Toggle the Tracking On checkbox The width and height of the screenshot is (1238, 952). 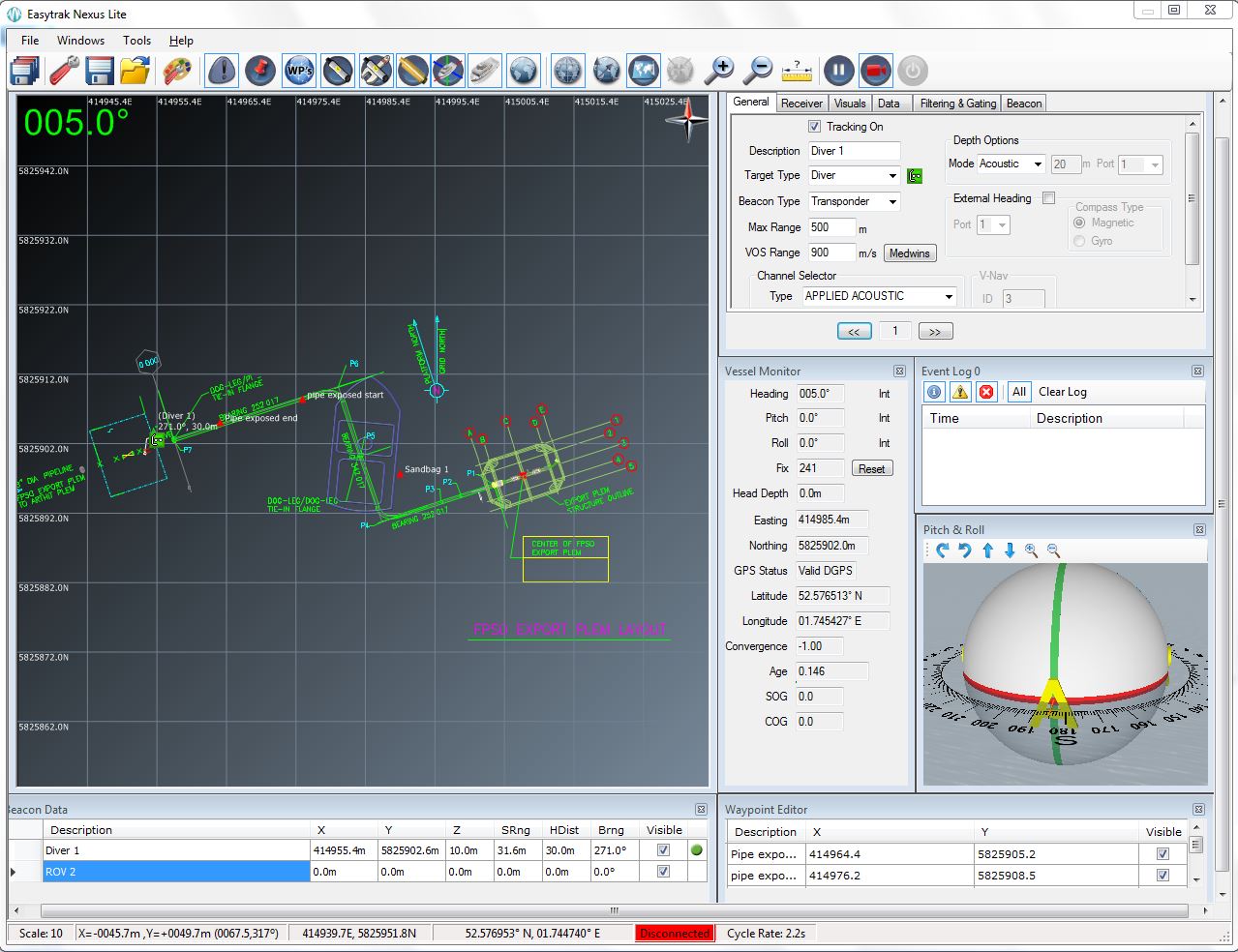814,127
